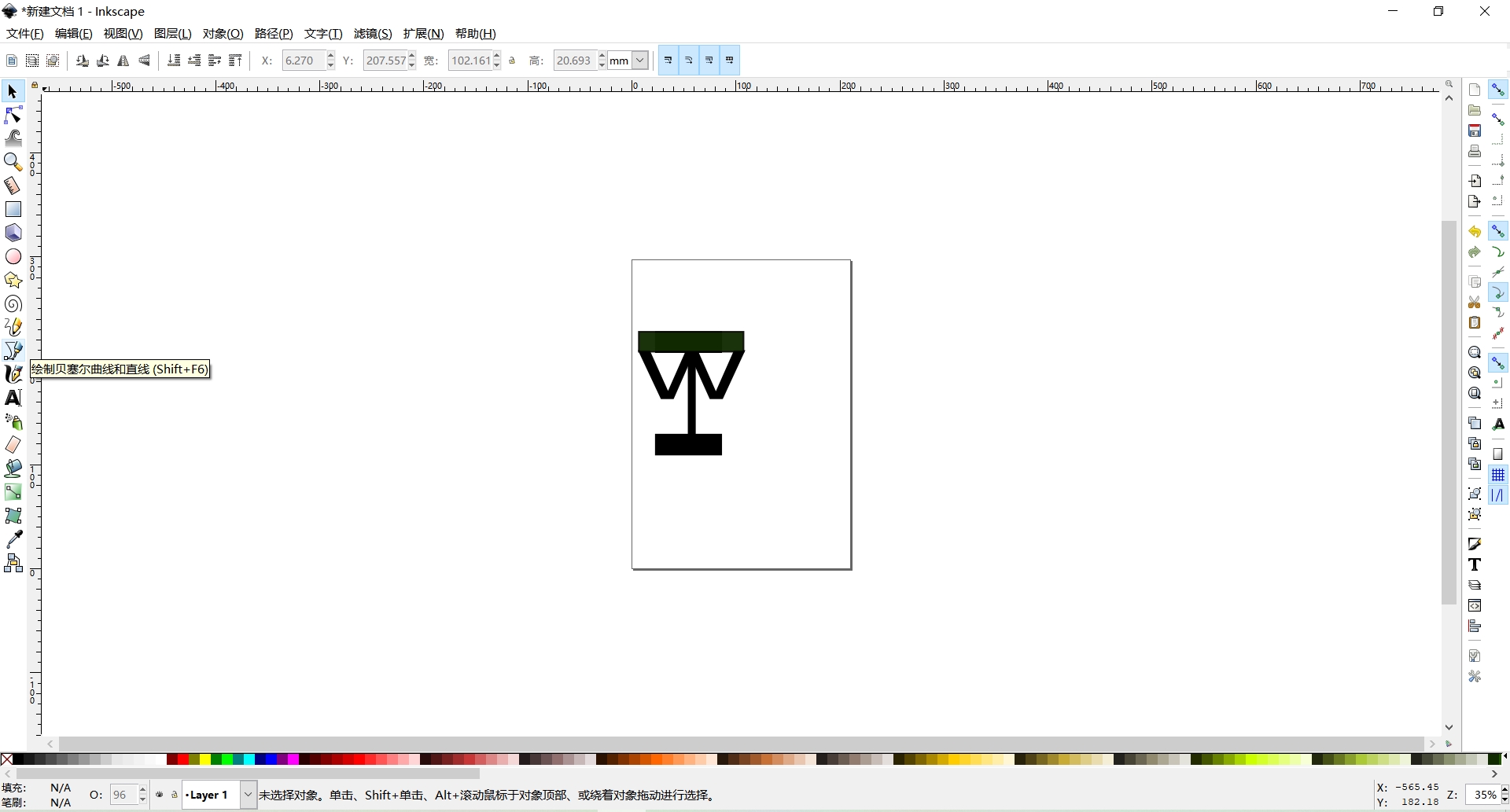Select the Spray can tool
The height and width of the screenshot is (812, 1510).
[13, 421]
